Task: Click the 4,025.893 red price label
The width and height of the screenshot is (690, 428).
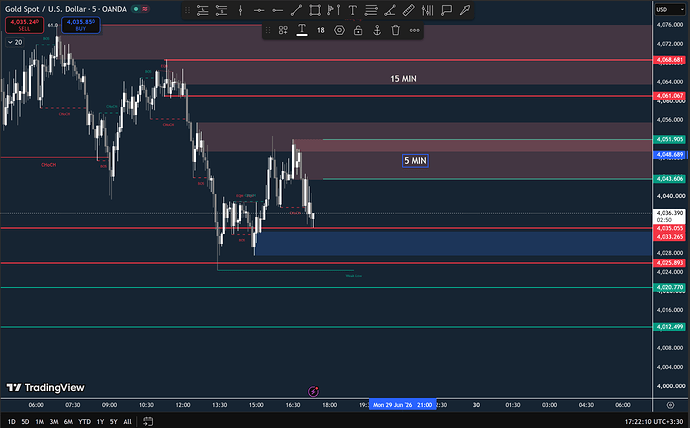Action: (669, 263)
